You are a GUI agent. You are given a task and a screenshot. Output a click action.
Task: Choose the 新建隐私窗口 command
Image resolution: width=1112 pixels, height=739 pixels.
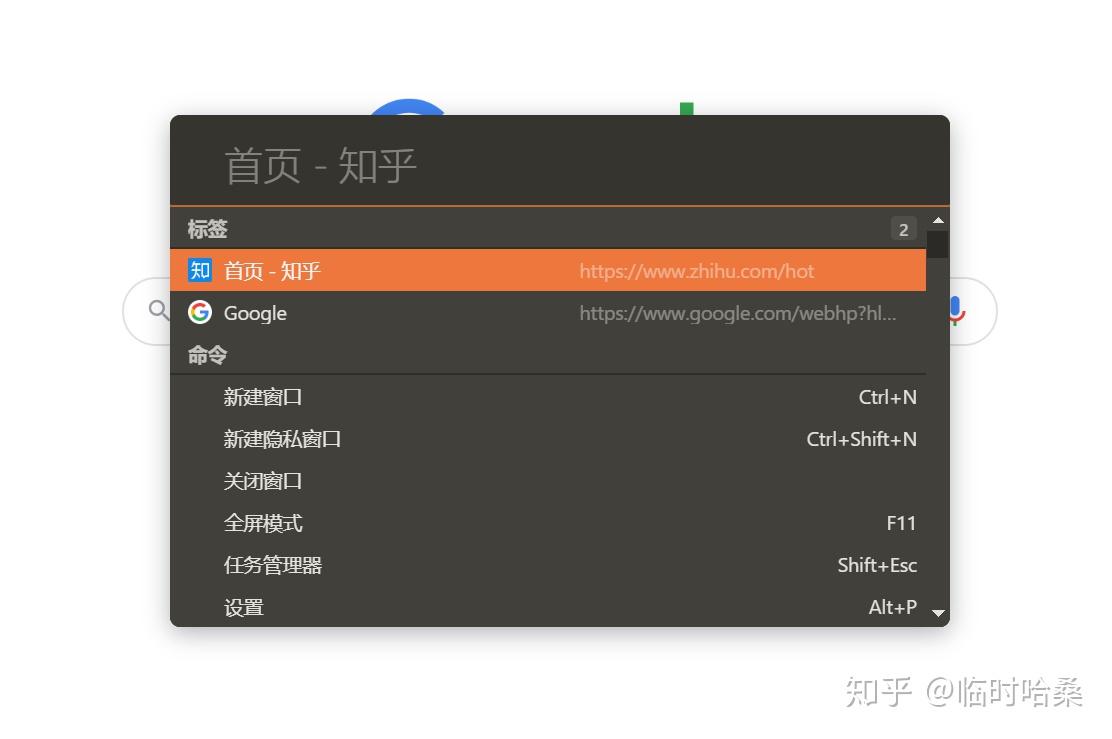(547, 439)
